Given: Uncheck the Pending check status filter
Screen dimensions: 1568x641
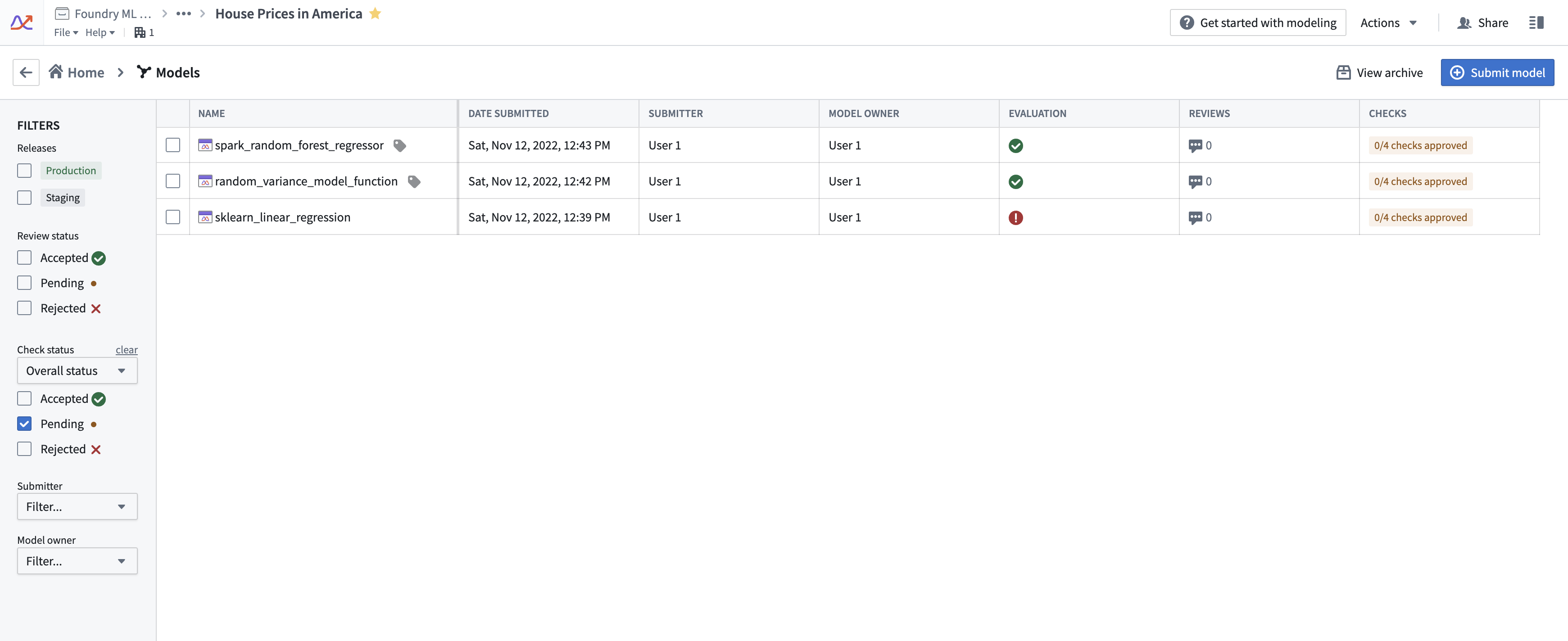Looking at the screenshot, I should (x=24, y=424).
